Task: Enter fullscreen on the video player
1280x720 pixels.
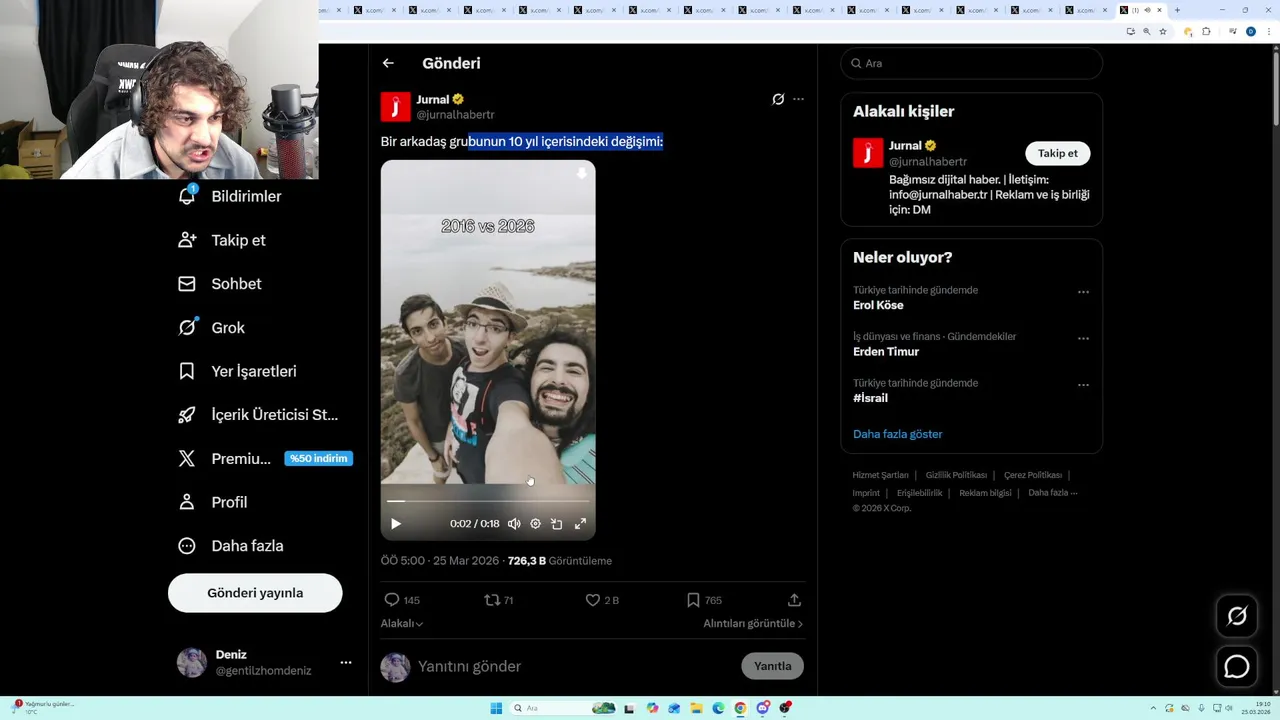Action: click(580, 524)
